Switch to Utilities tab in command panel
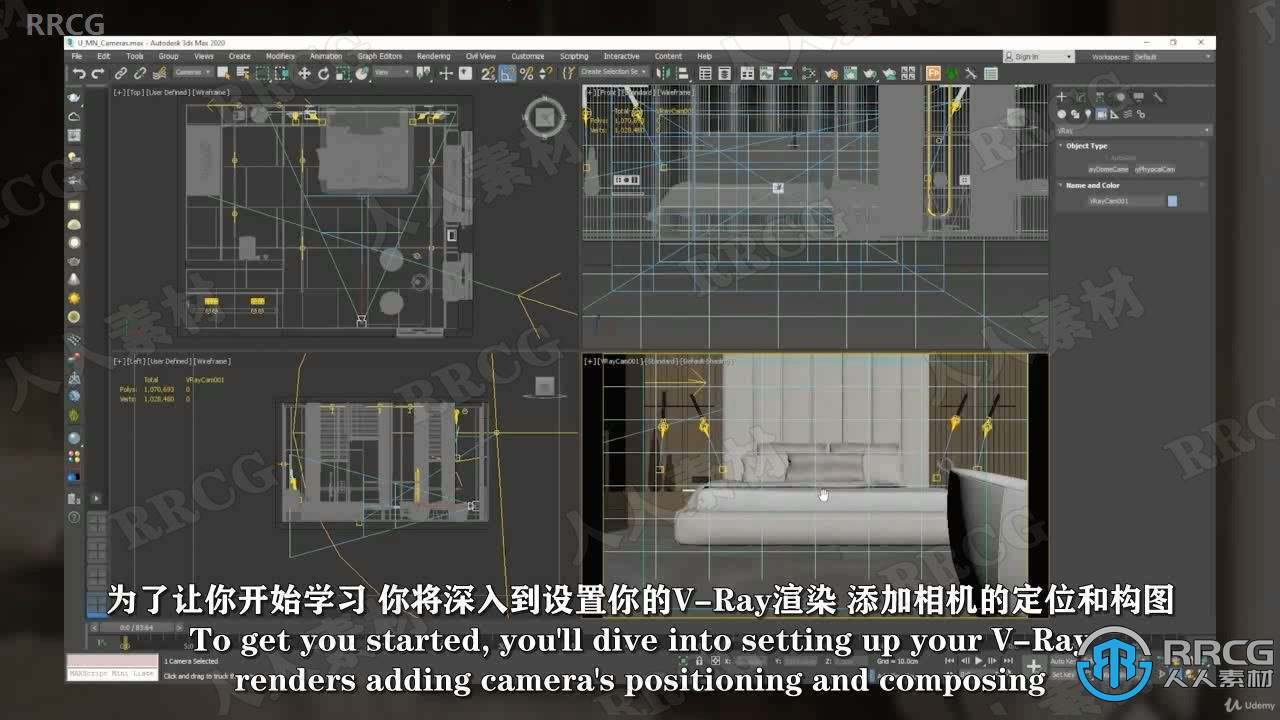 point(1158,97)
